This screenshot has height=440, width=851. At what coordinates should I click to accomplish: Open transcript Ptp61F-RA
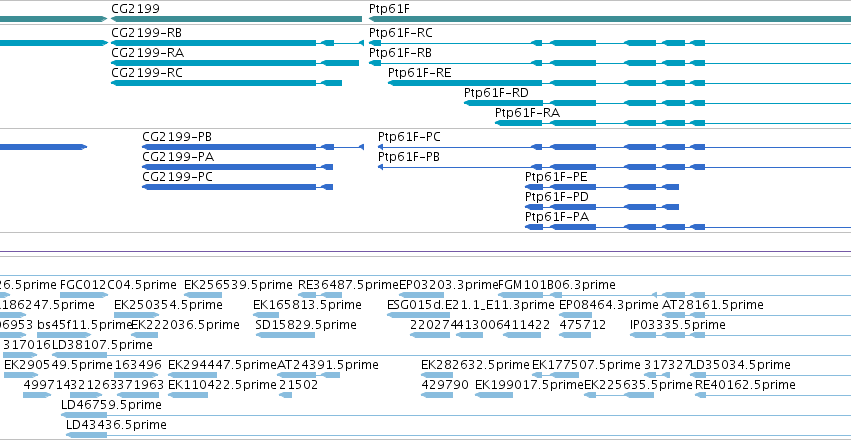[673, 123]
